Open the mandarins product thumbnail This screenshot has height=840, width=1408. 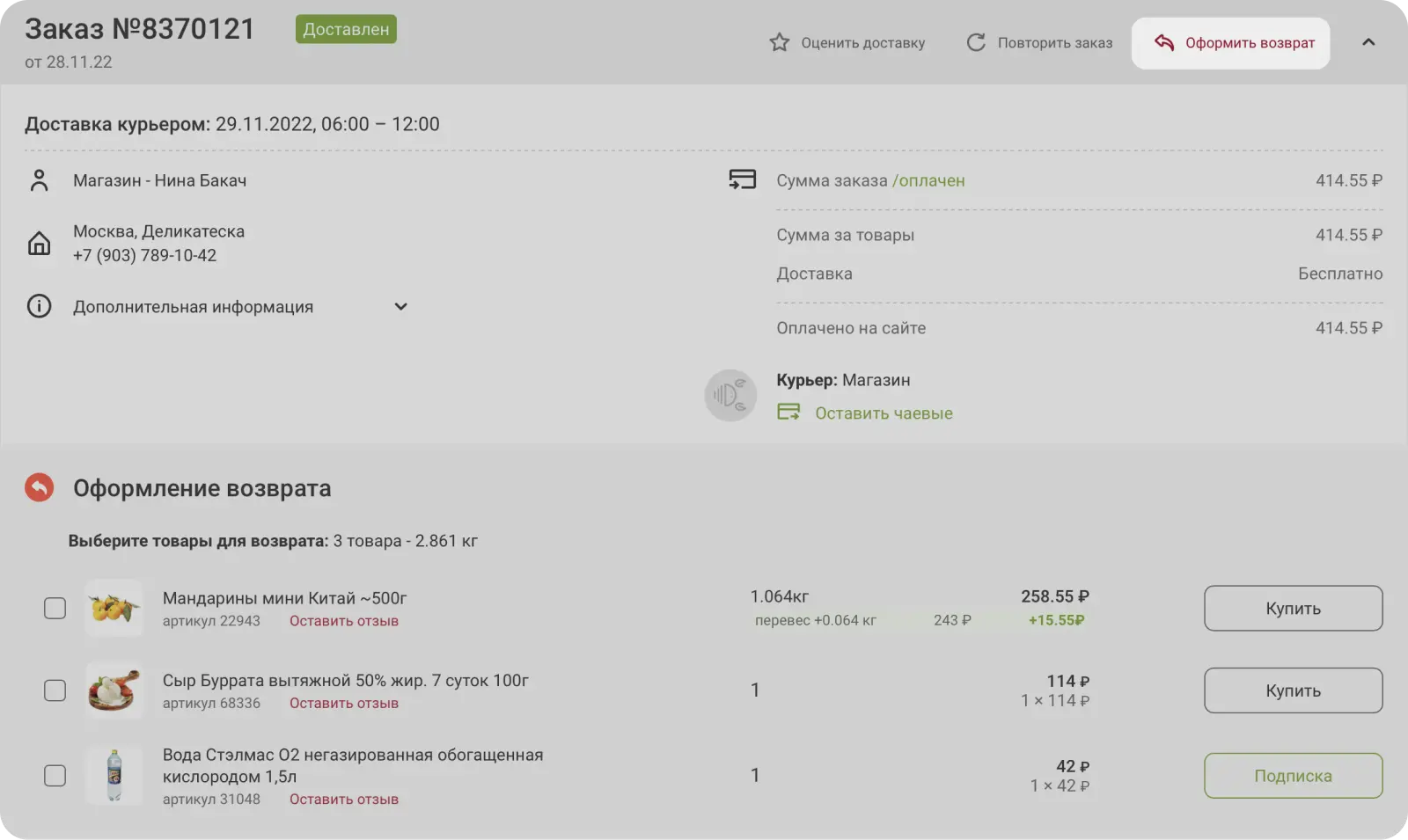coord(114,608)
